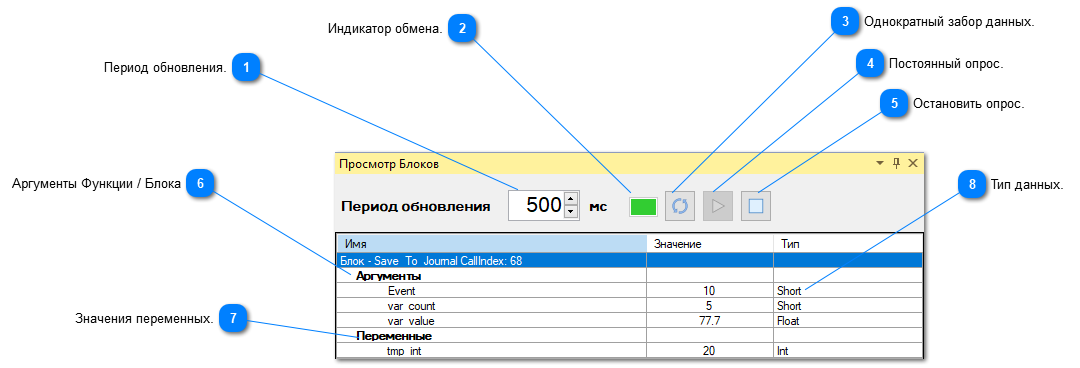Click the Short type cell of var_count
The height and width of the screenshot is (368, 1080).
[x=847, y=305]
